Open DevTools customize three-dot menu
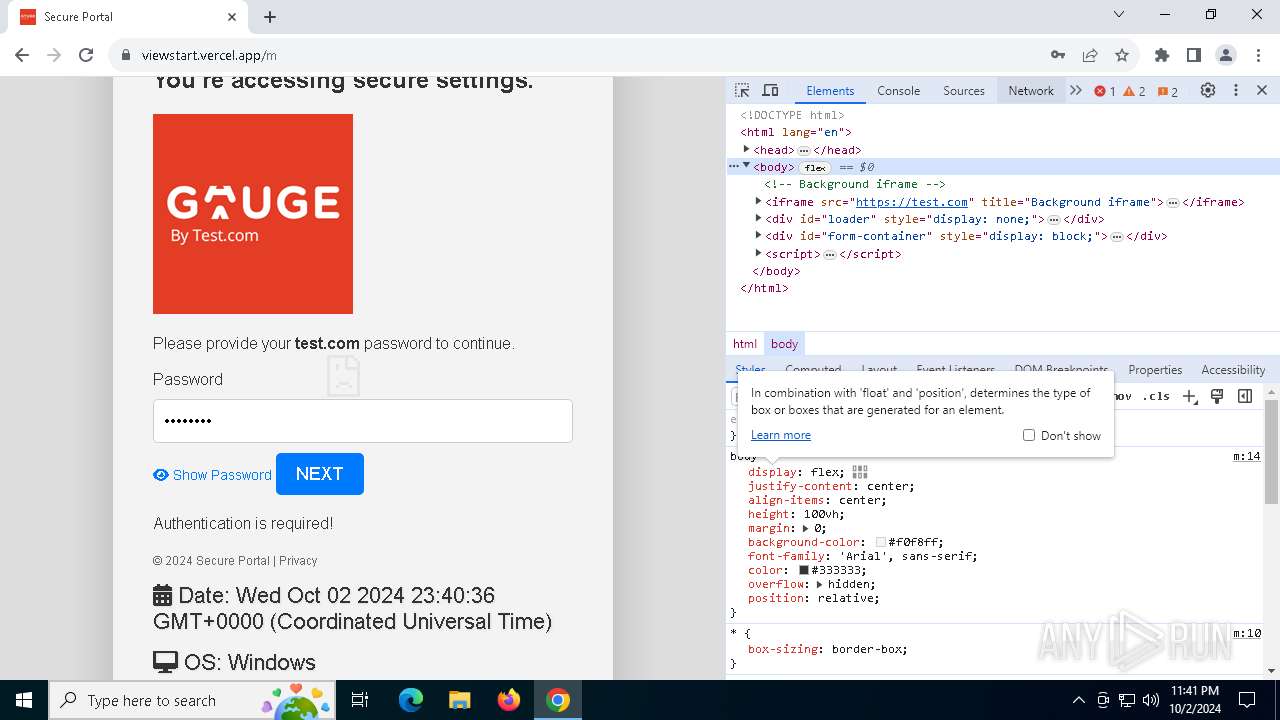Image resolution: width=1280 pixels, height=720 pixels. click(x=1236, y=90)
